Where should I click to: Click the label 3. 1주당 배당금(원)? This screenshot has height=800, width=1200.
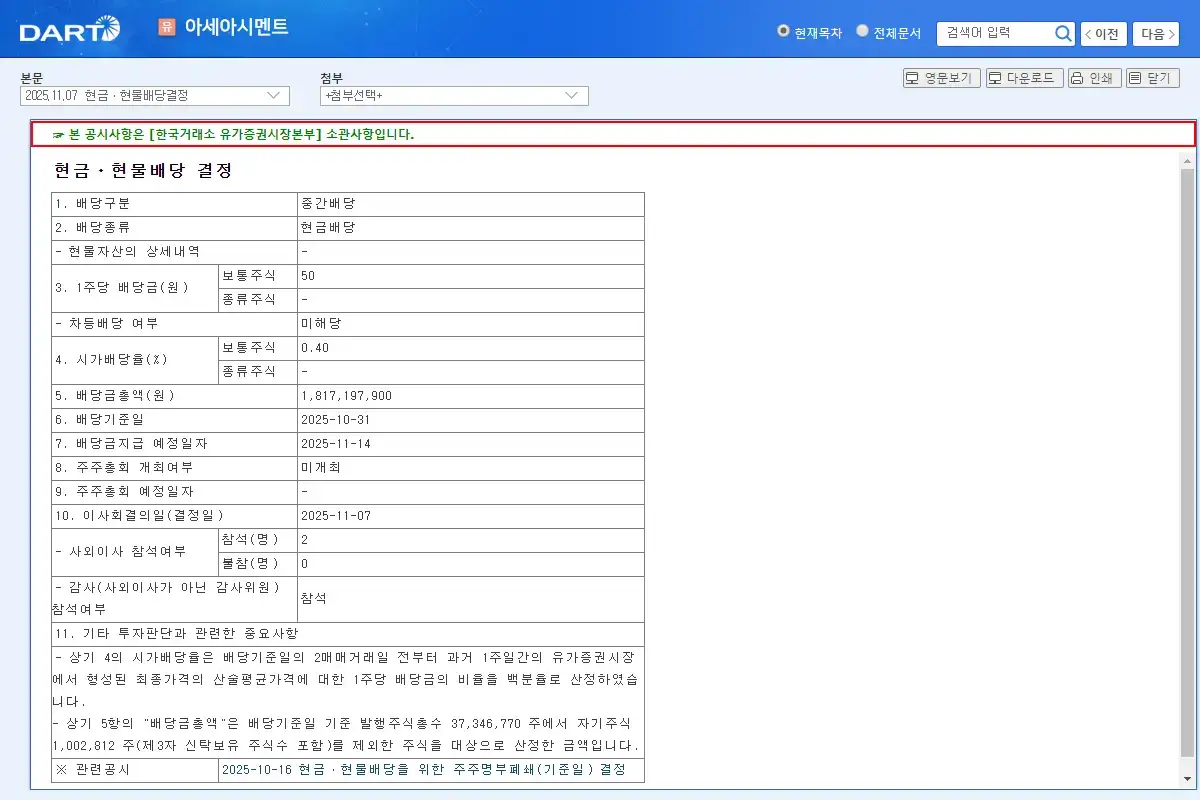tap(122, 288)
